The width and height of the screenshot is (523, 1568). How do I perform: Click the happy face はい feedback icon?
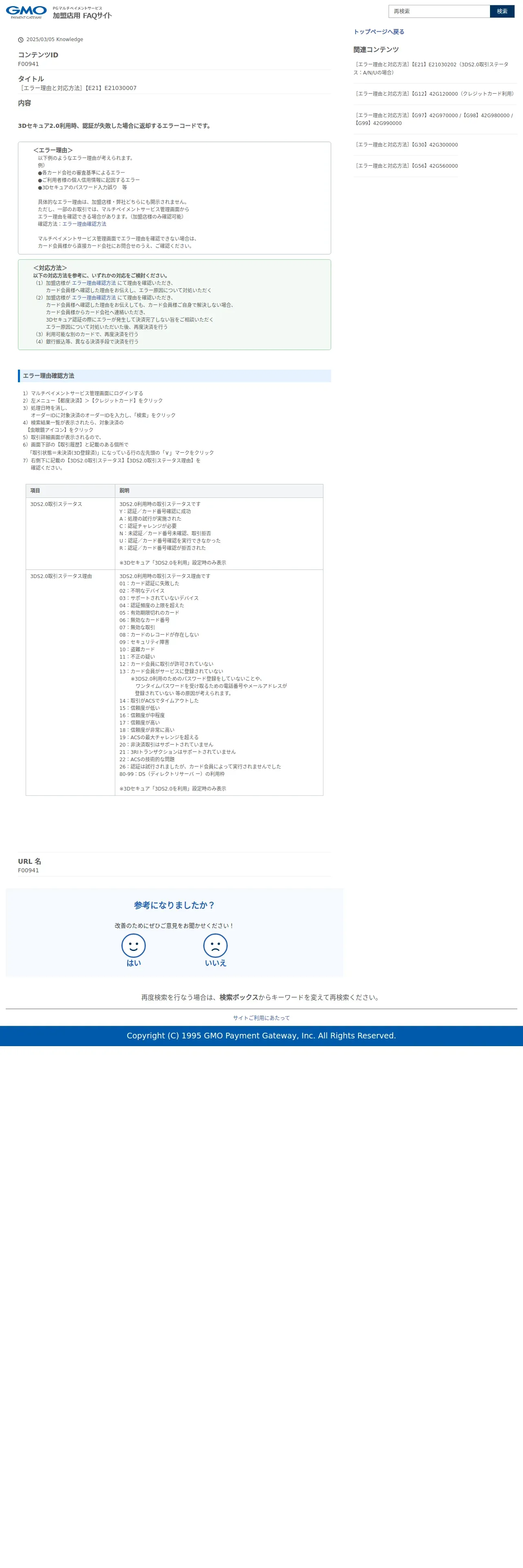tap(133, 945)
